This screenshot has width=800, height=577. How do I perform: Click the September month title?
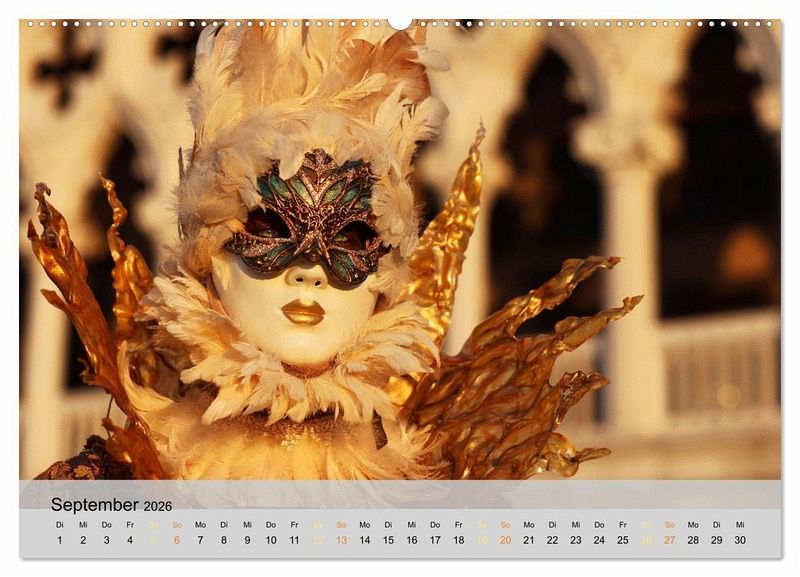click(x=95, y=505)
